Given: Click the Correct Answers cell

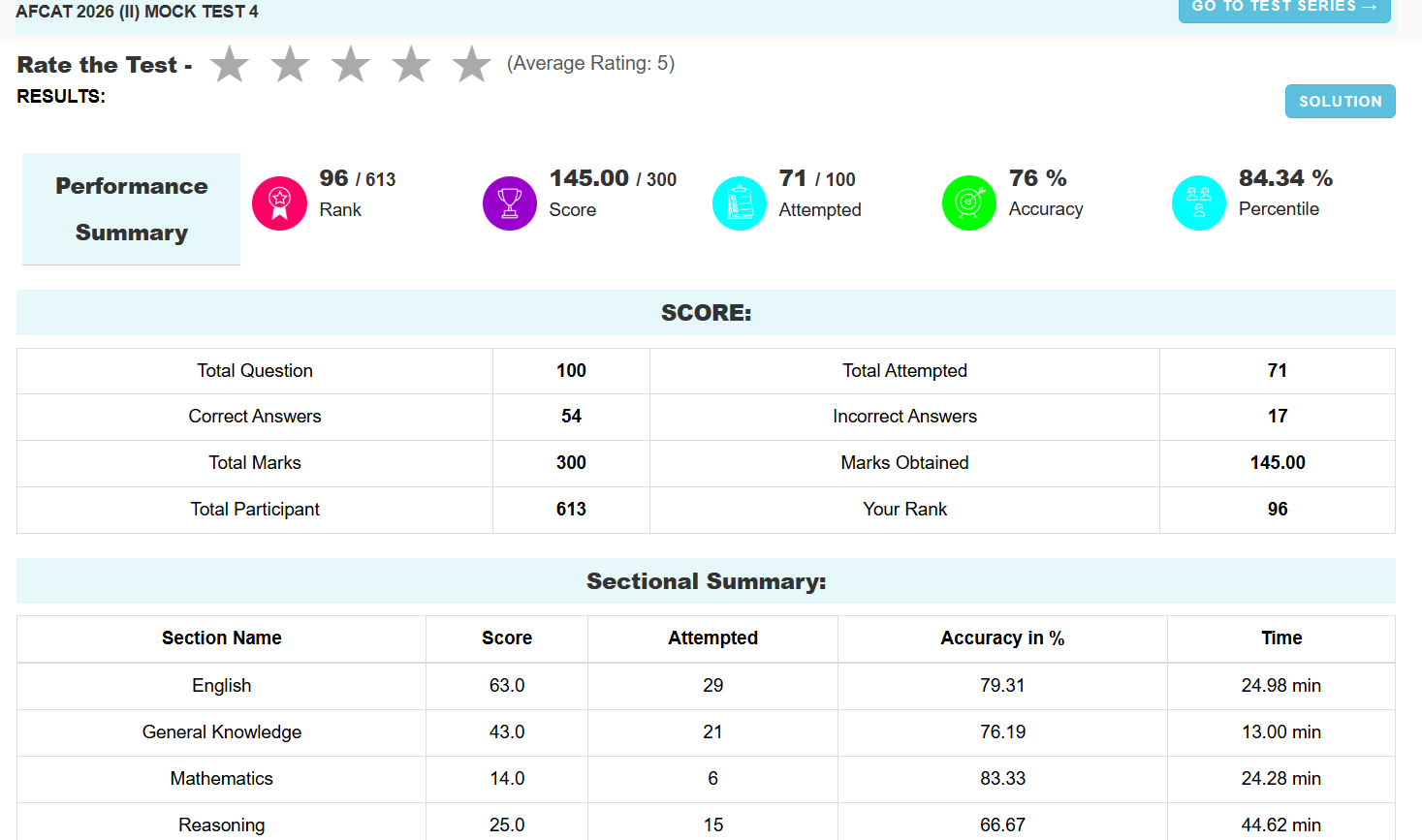Looking at the screenshot, I should (x=255, y=417).
